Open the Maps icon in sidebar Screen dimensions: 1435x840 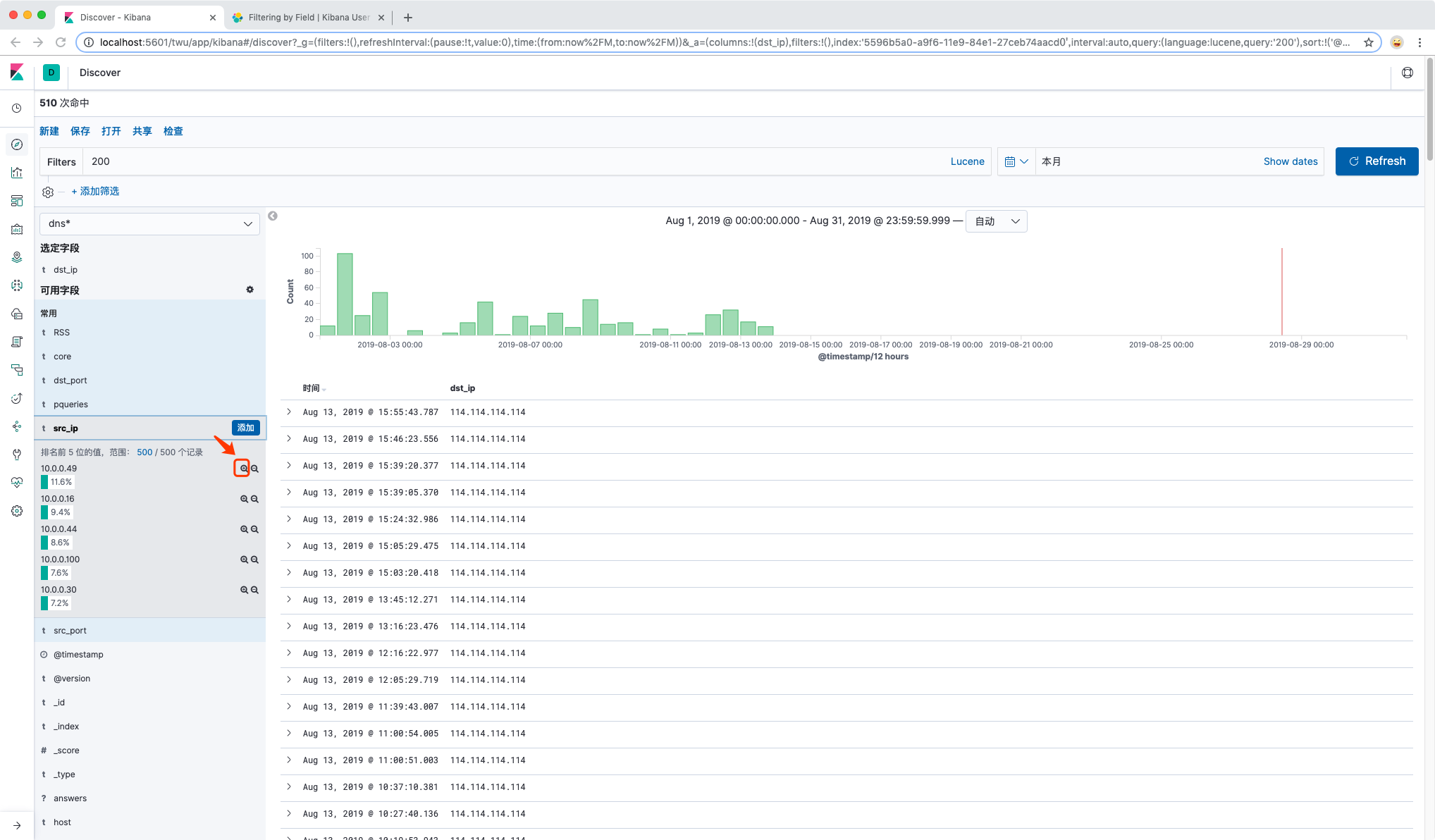coord(17,257)
